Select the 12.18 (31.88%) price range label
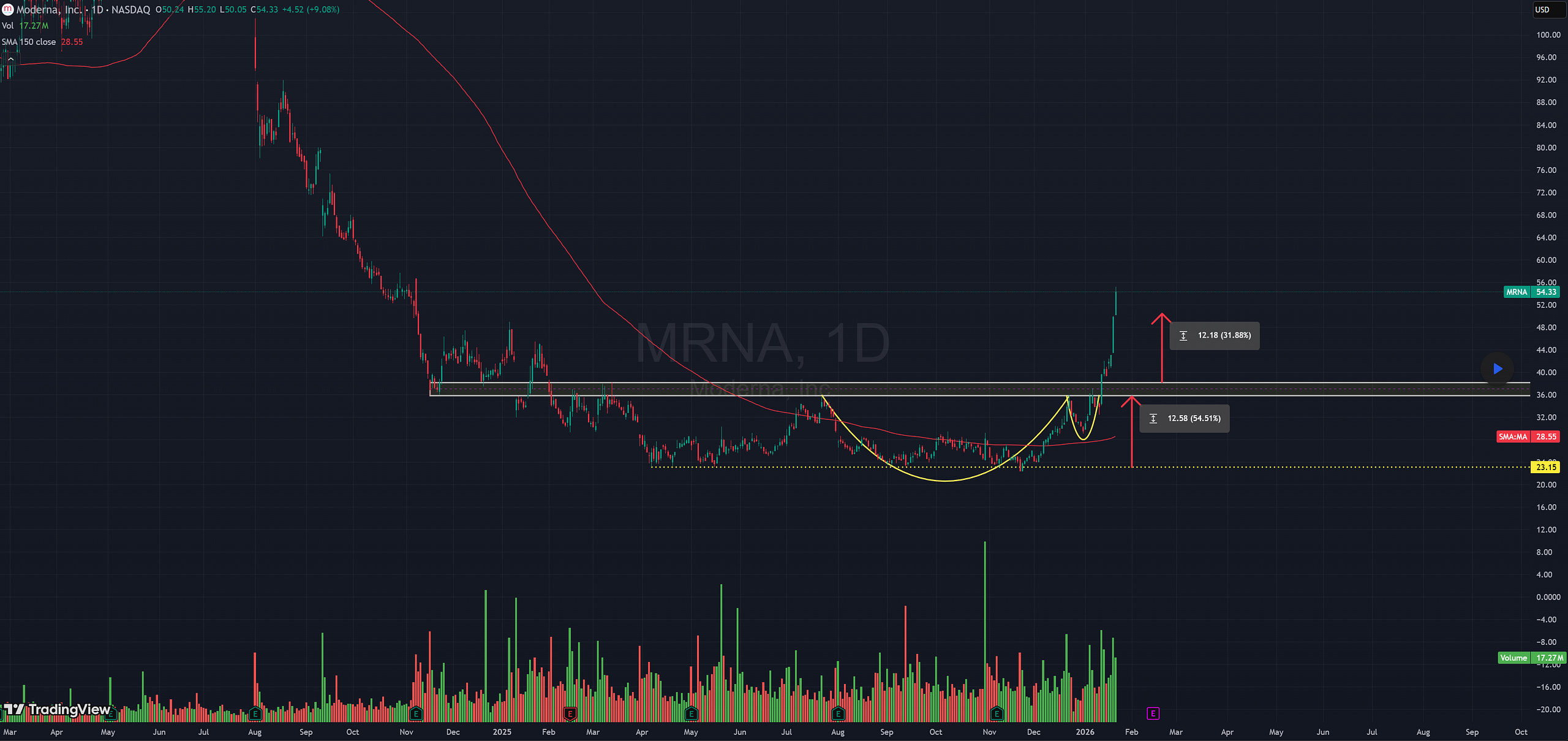The width and height of the screenshot is (1568, 741). (x=1215, y=336)
